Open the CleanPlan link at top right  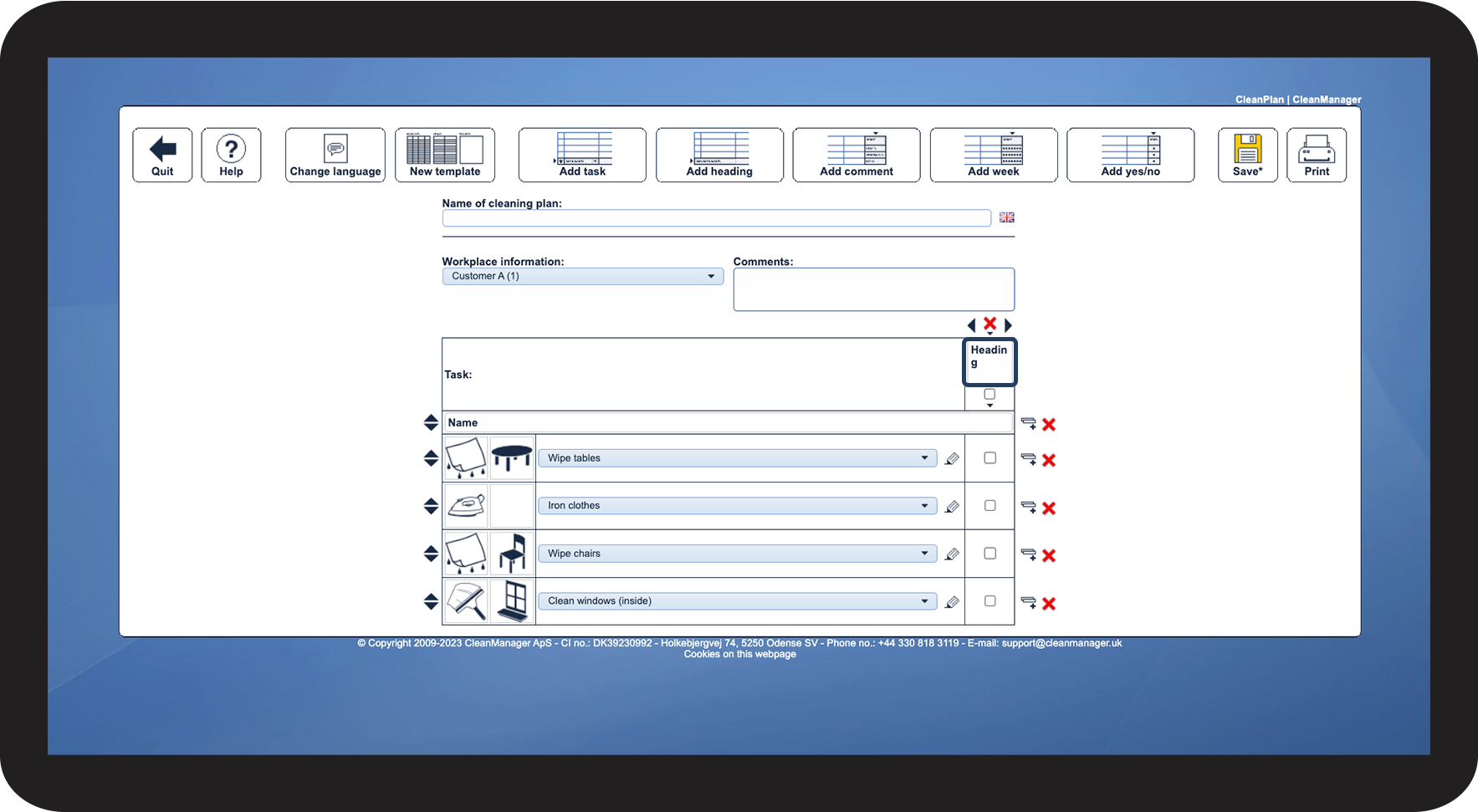(1260, 100)
